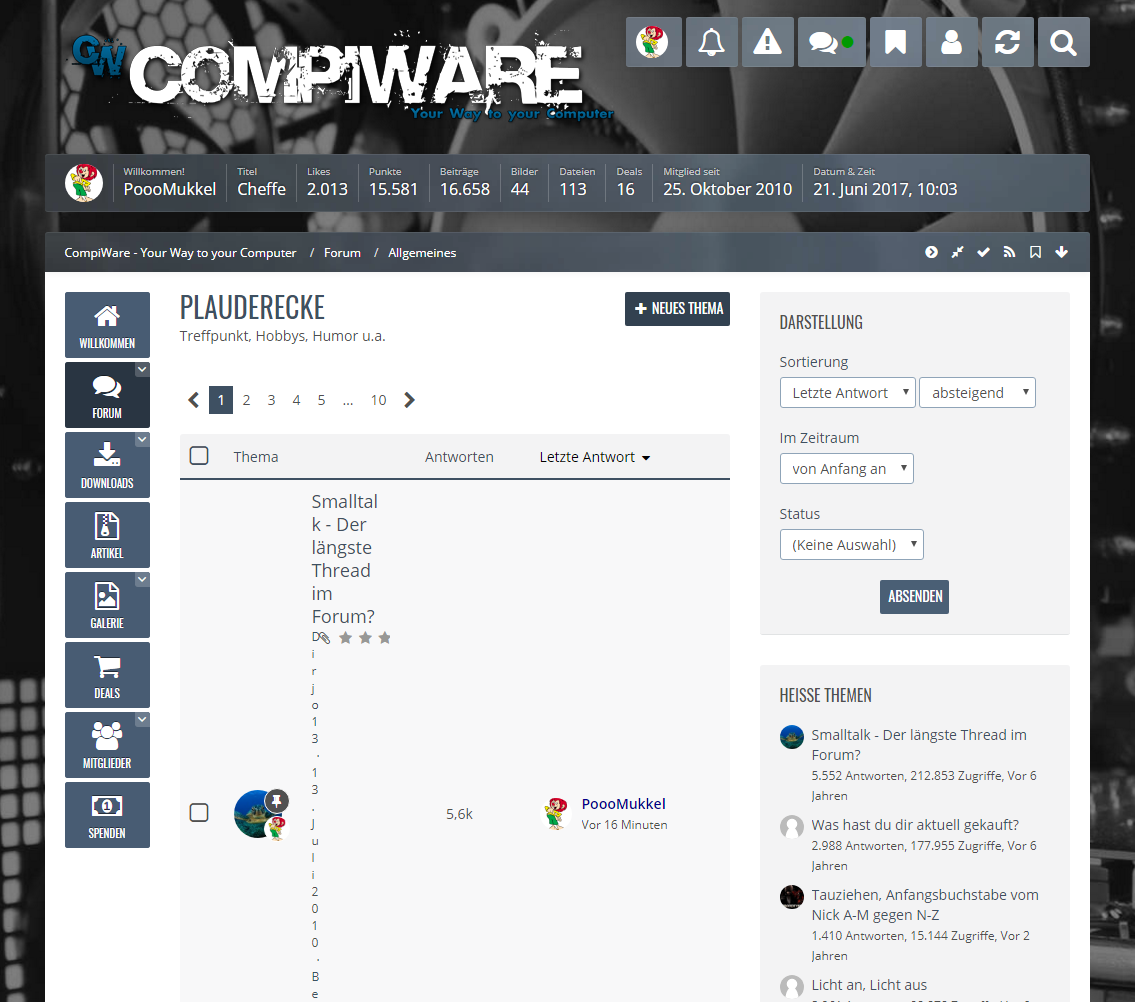
Task: Tick the checkbox for the Smalltalk thread
Action: [199, 812]
